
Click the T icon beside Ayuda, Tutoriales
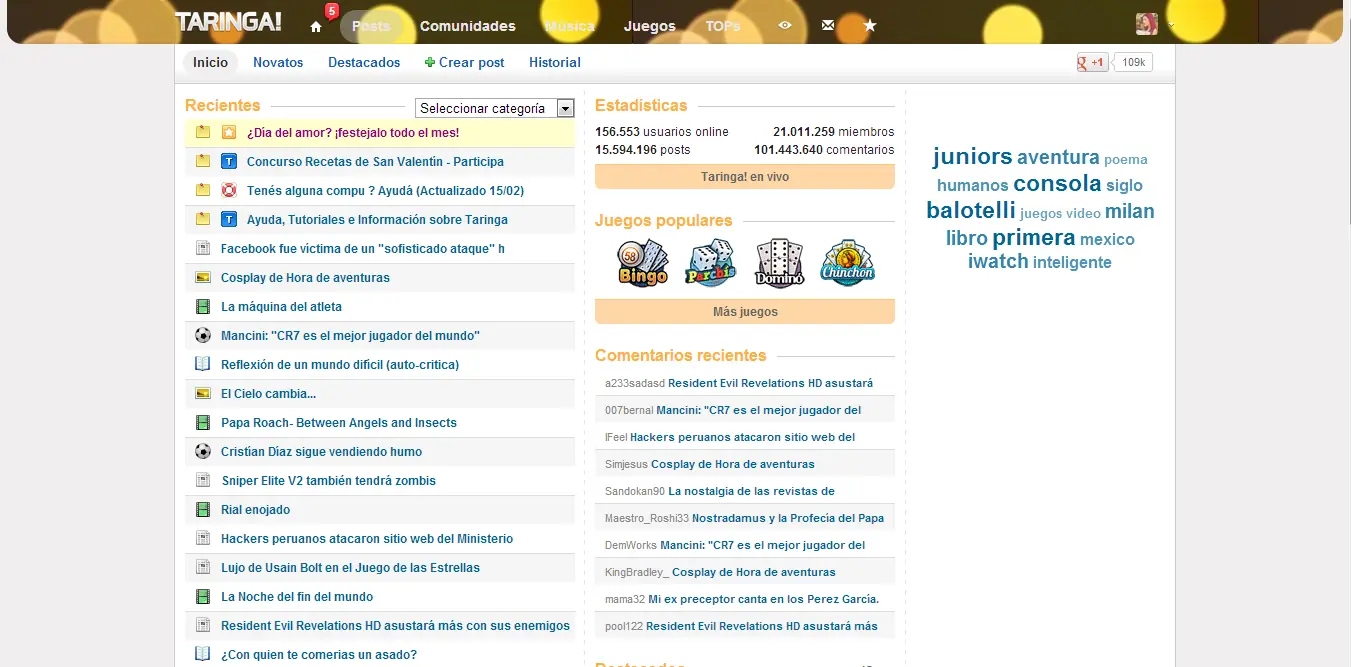coord(229,219)
